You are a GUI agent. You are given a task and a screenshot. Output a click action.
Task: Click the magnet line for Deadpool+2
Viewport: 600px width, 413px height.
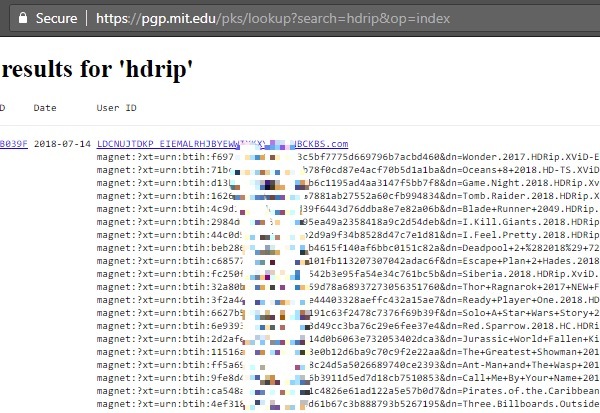pos(348,248)
